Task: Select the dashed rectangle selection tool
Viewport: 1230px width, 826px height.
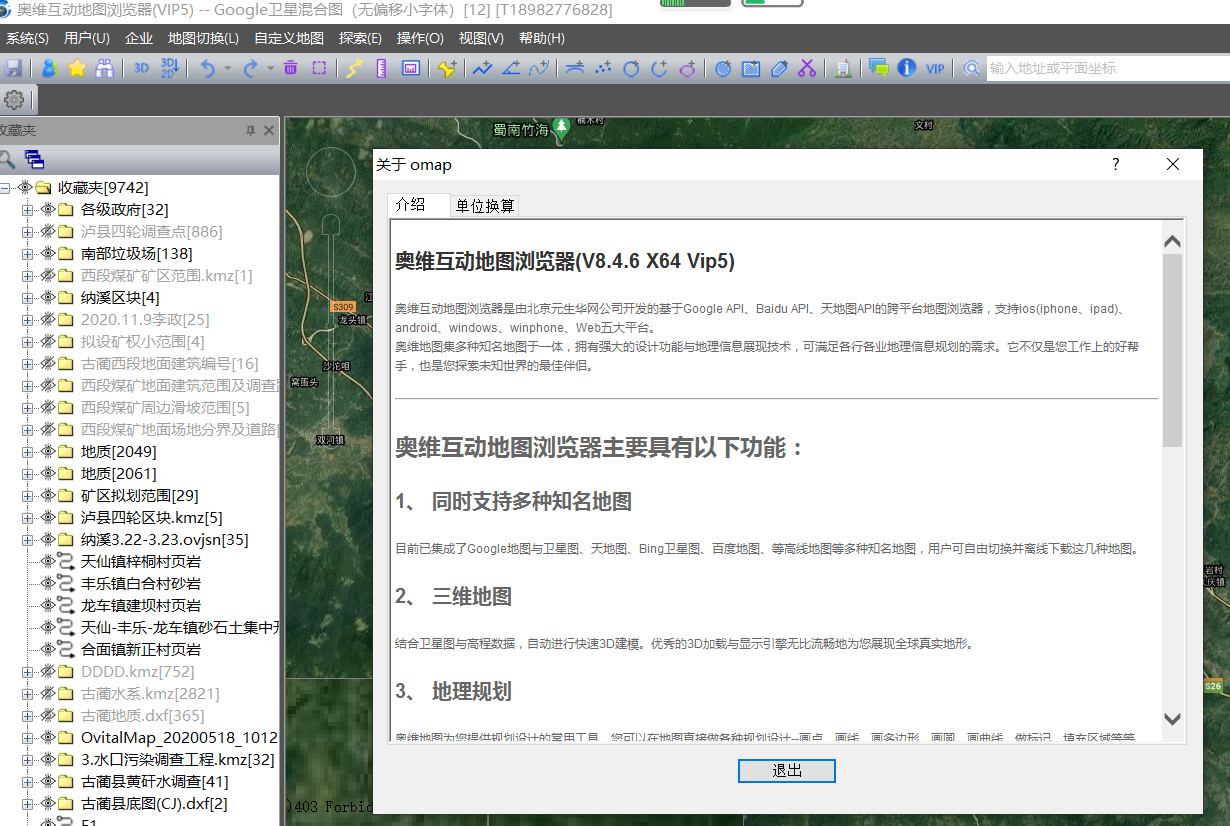Action: [x=319, y=68]
